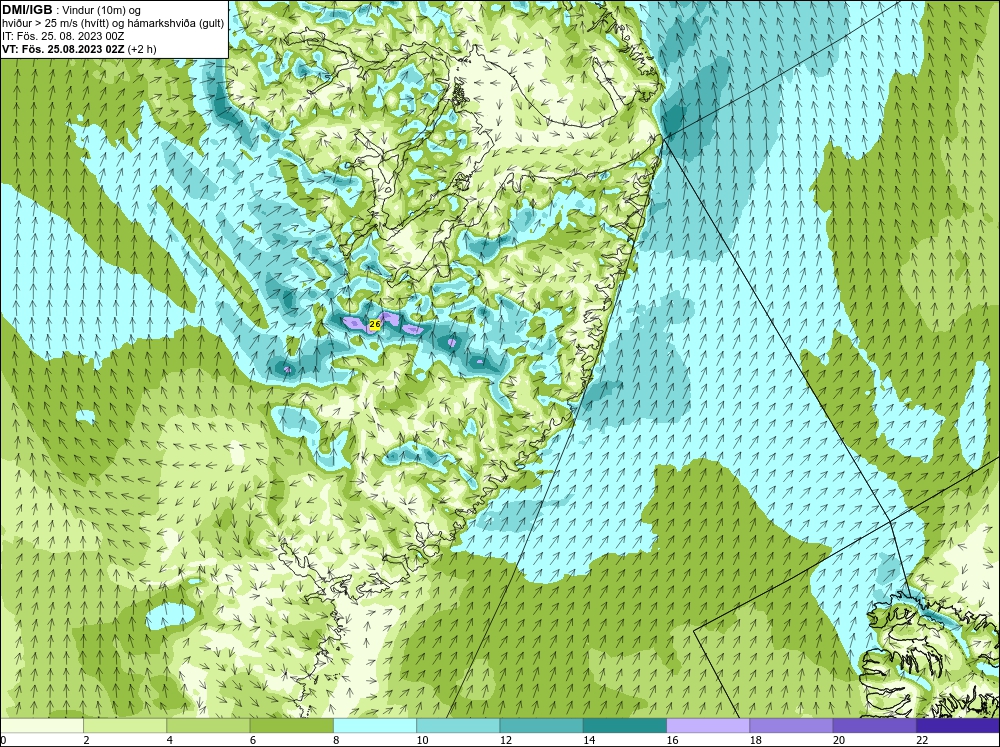Pick the dark teal 14–16 m/s swatch
1000x747 pixels.
[x=625, y=726]
